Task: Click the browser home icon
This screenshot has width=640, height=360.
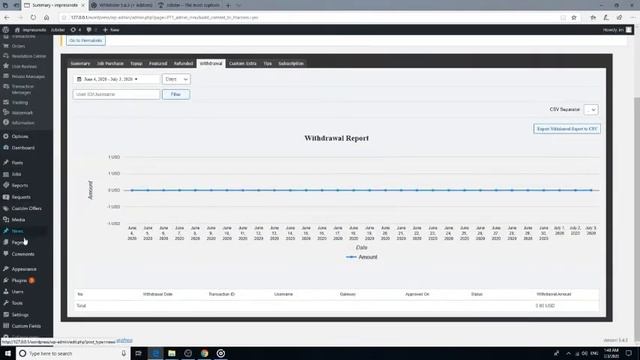Action: [47, 18]
